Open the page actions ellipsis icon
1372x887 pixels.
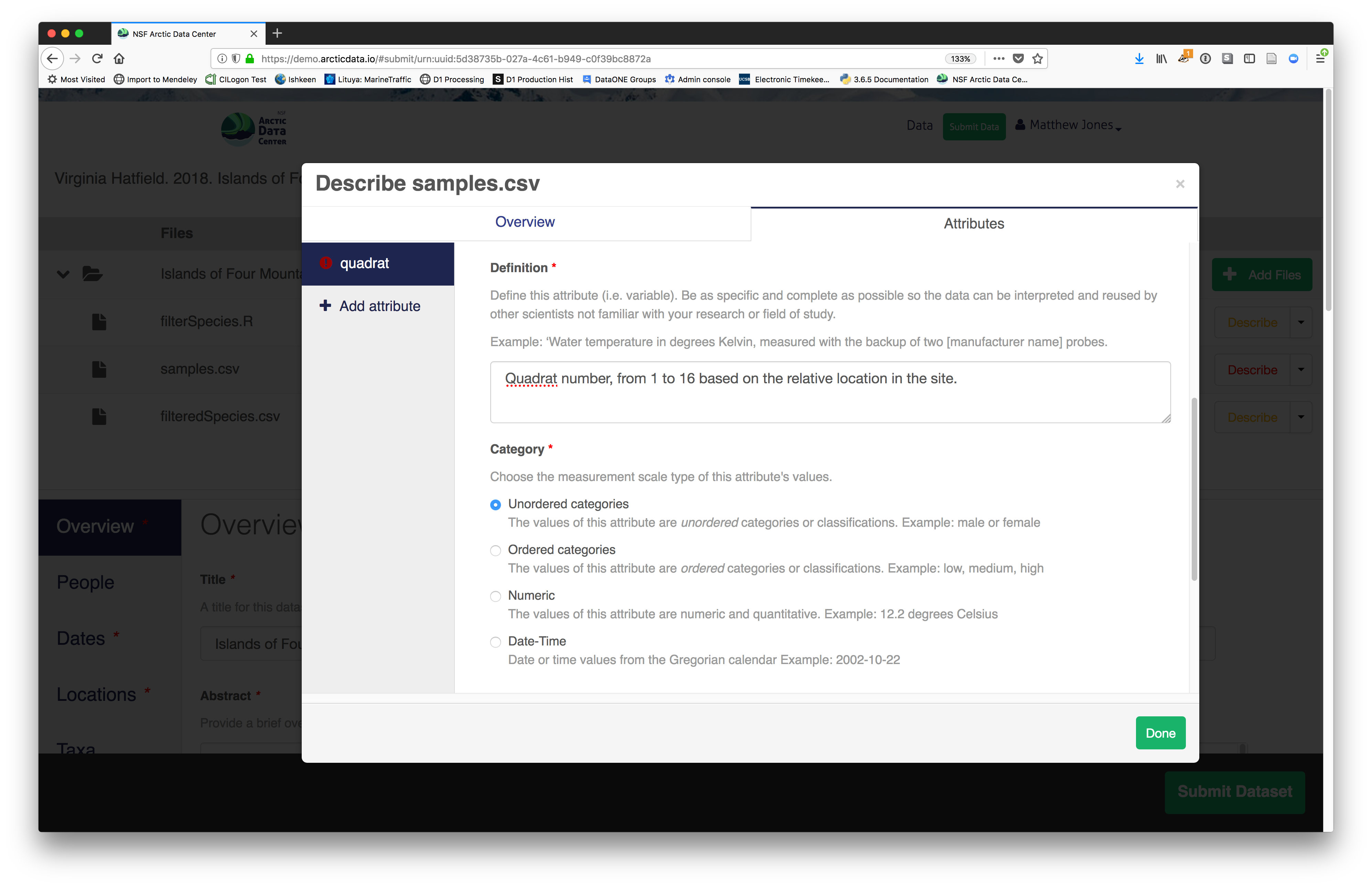click(999, 58)
